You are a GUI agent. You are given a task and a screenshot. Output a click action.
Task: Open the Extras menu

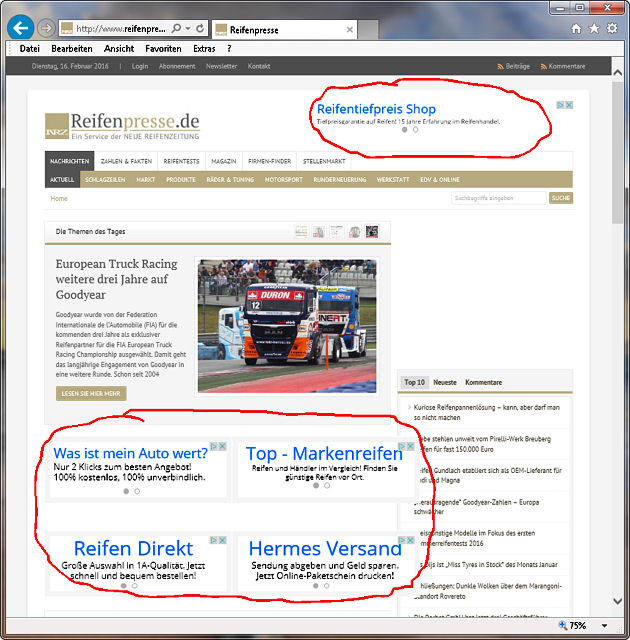(204, 49)
